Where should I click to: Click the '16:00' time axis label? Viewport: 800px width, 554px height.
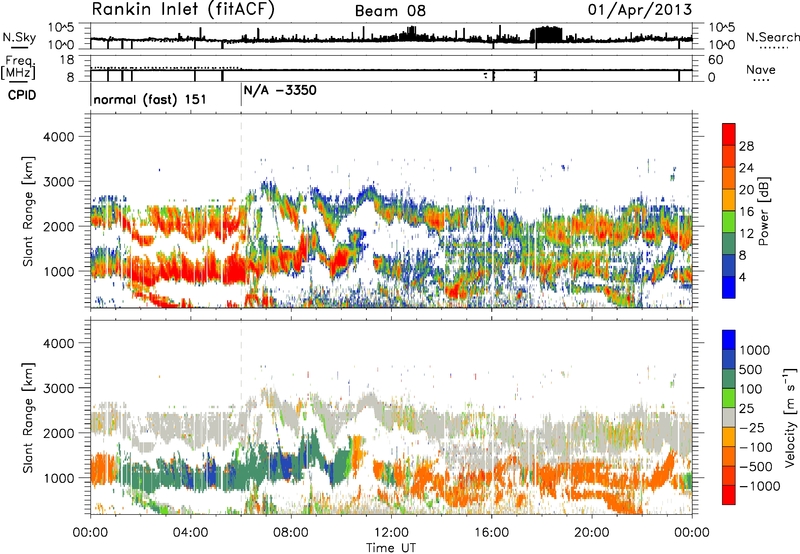(x=491, y=533)
